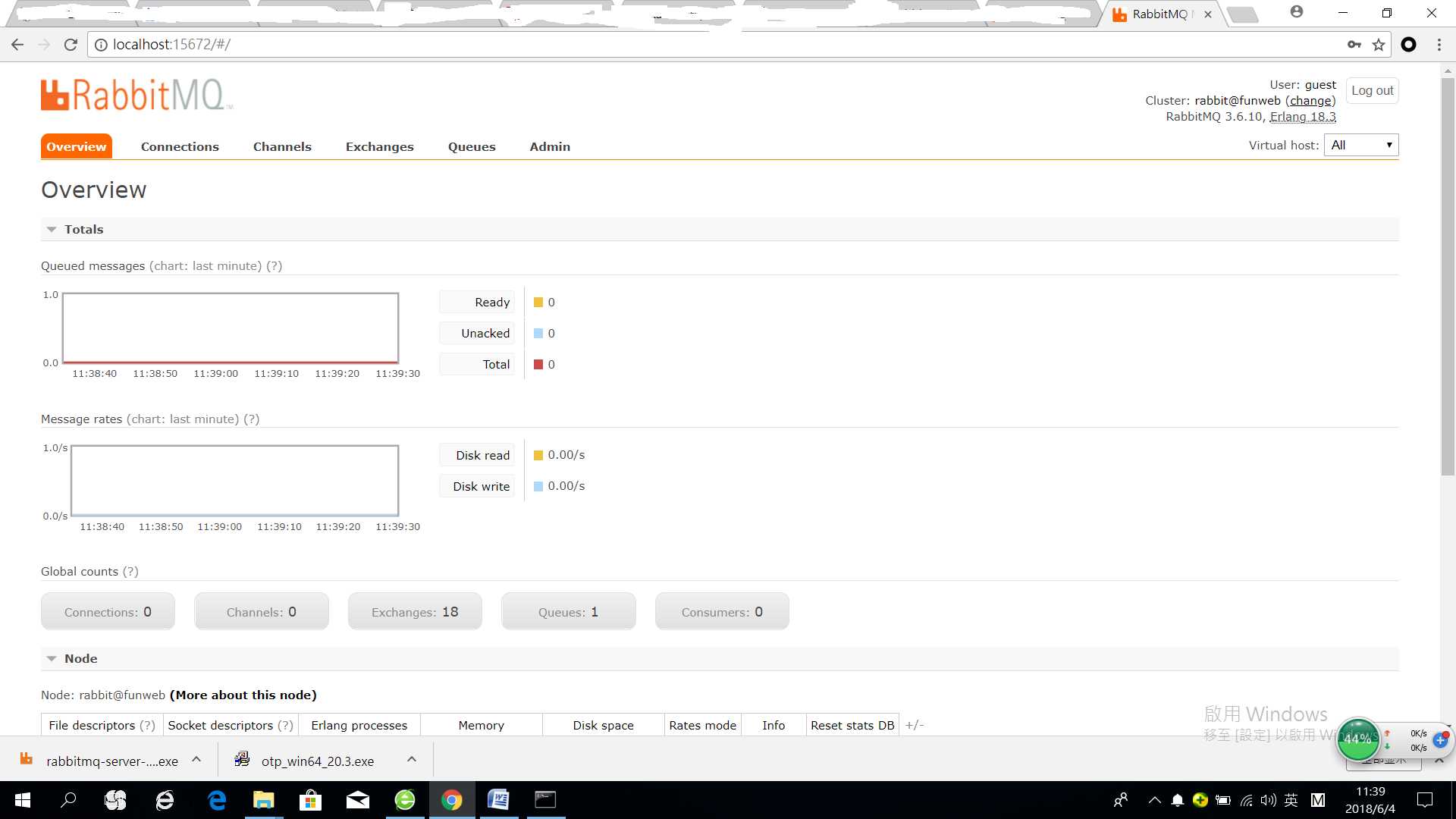Image resolution: width=1456 pixels, height=819 pixels.
Task: Click the blue Unacked legend swatch
Action: [538, 334]
